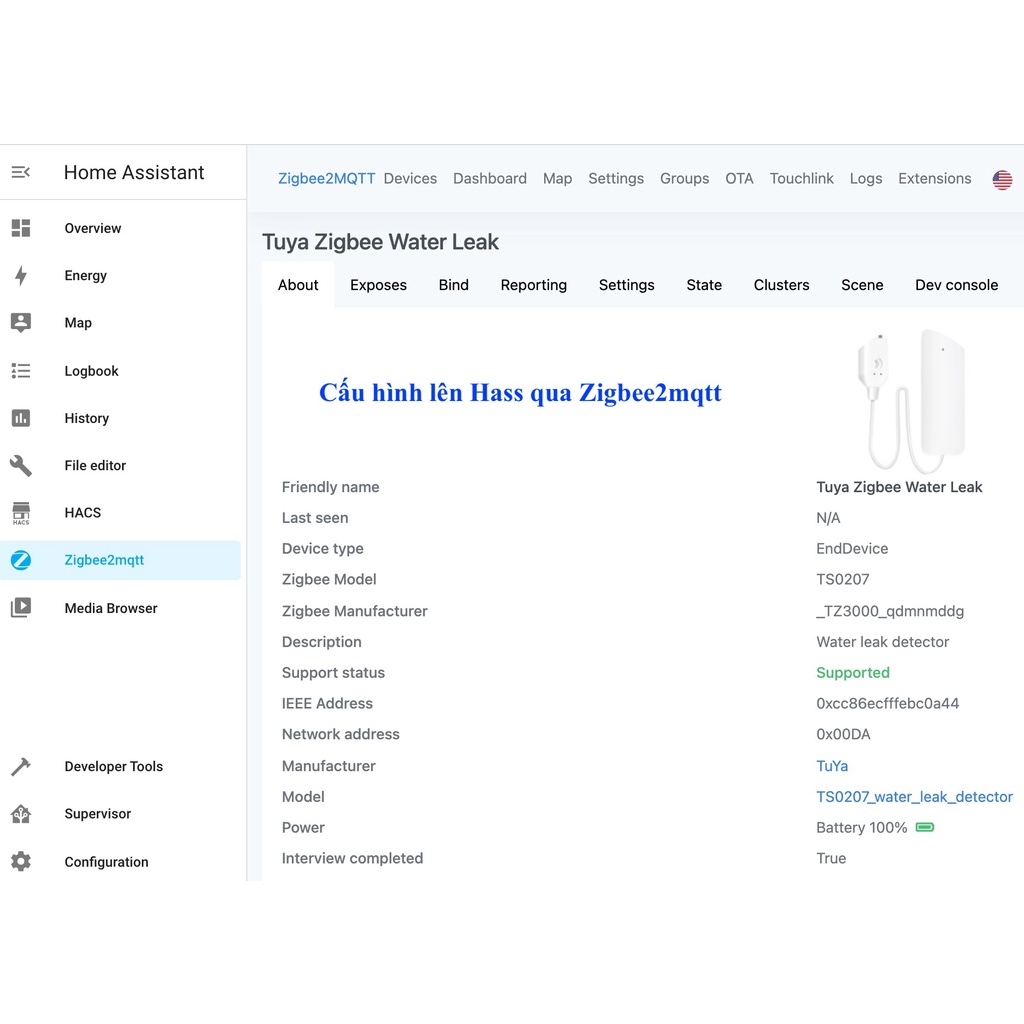Open Developer Tools hammer icon
Image resolution: width=1024 pixels, height=1024 pixels.
21,767
